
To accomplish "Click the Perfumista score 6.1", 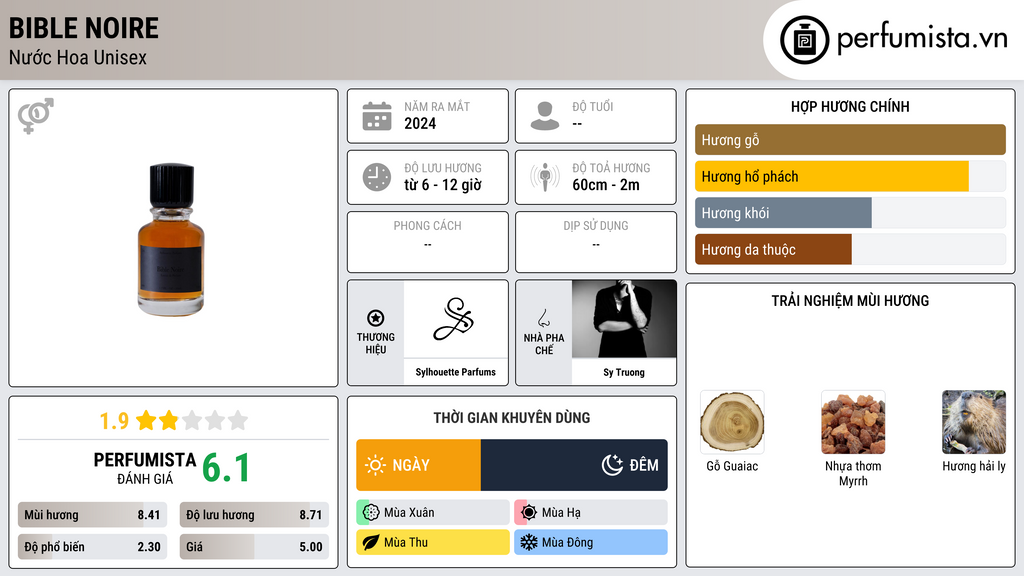I will (226, 468).
